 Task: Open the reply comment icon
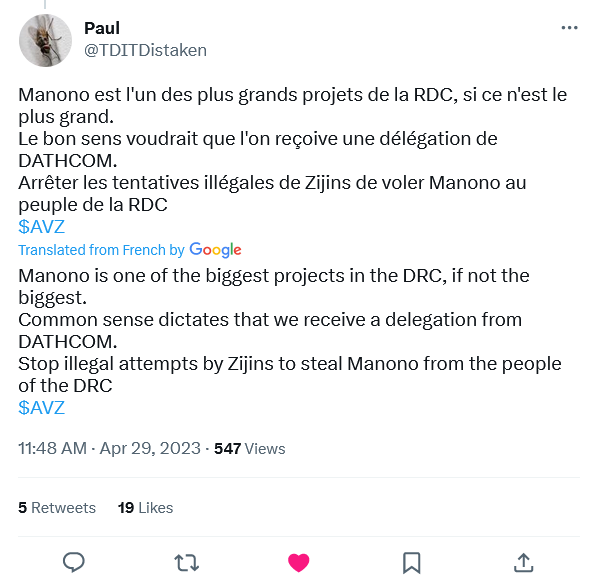click(x=74, y=562)
